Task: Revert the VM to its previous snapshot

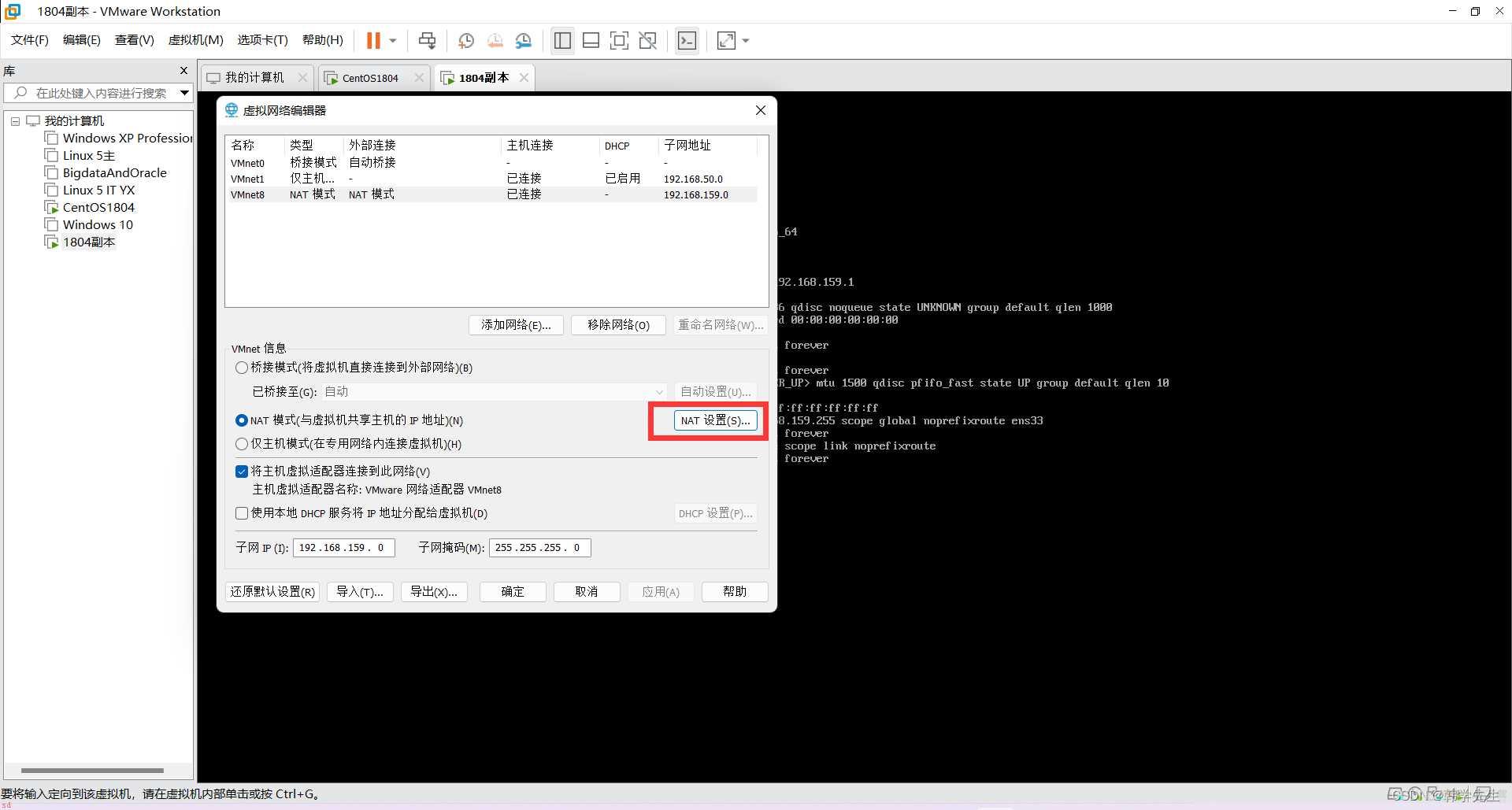Action: [x=495, y=40]
